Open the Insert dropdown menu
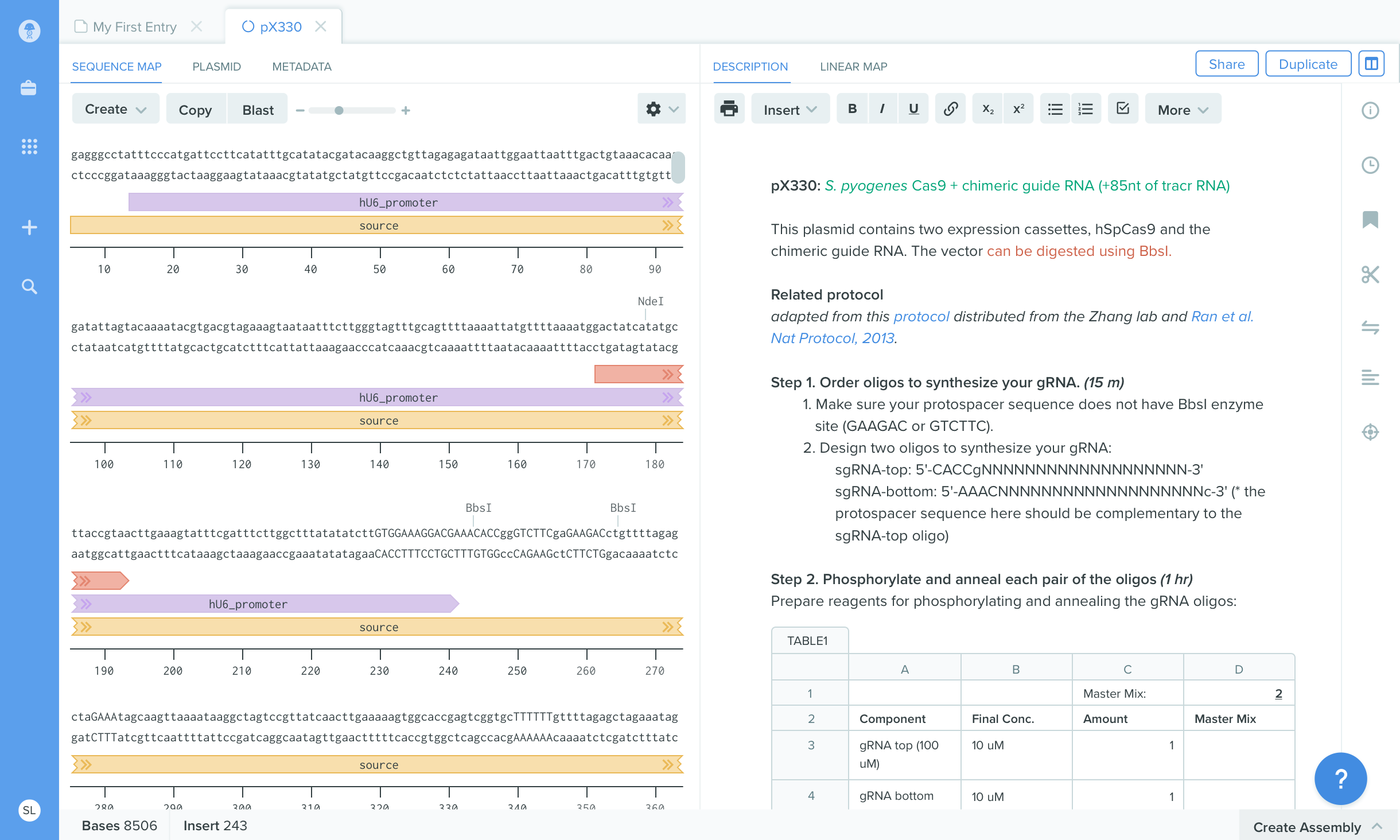Image resolution: width=1400 pixels, height=840 pixels. (x=790, y=110)
